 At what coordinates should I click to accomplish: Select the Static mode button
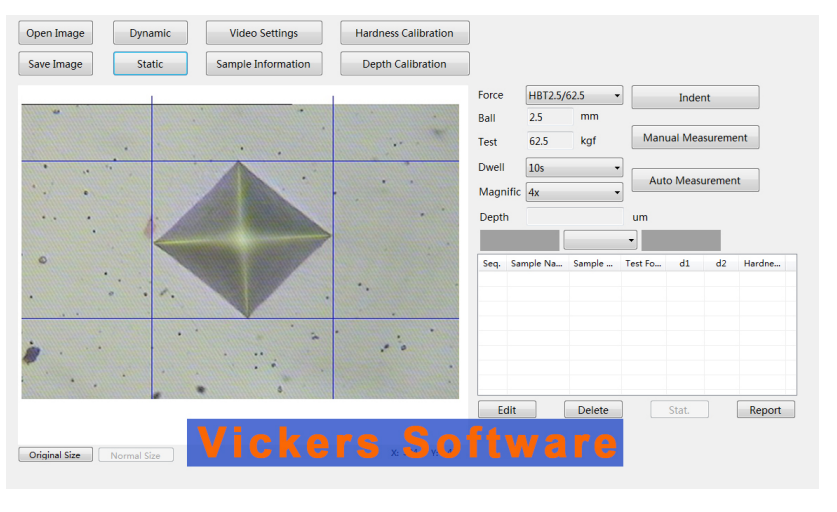(x=150, y=64)
